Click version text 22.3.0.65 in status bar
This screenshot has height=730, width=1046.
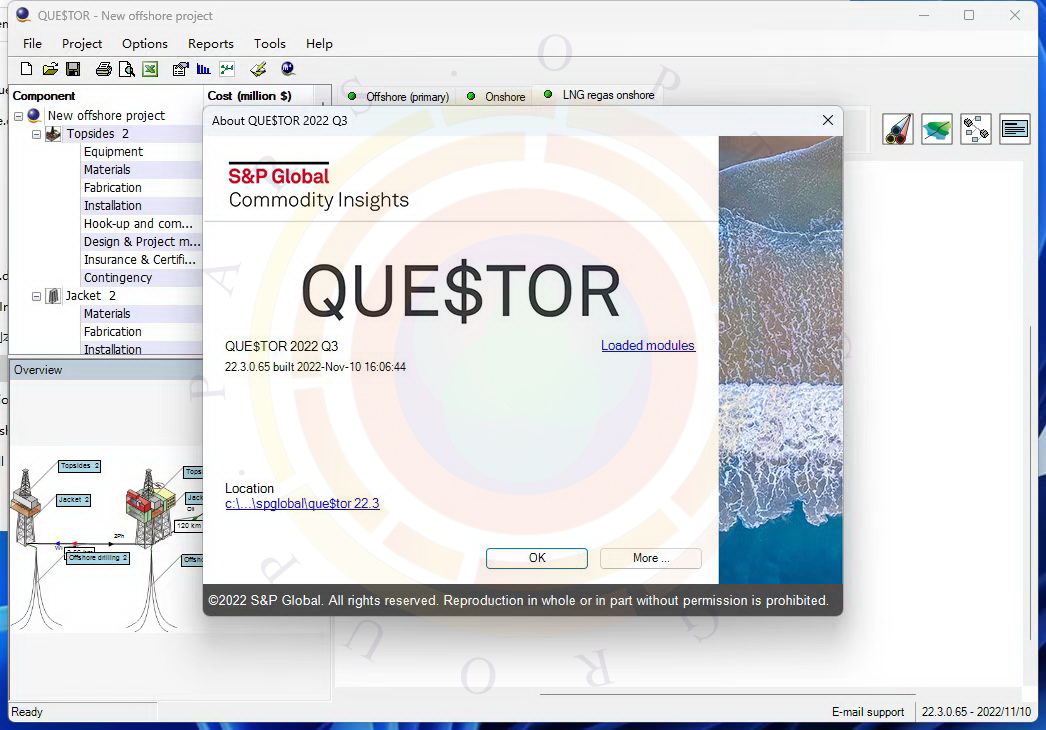coord(976,712)
